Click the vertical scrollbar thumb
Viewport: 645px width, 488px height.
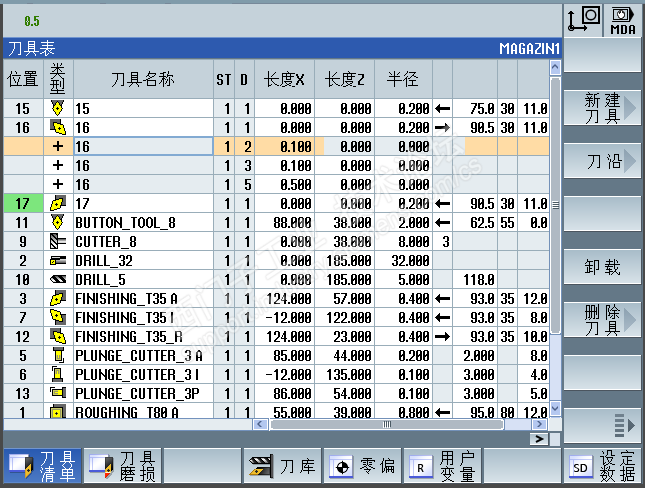555,205
